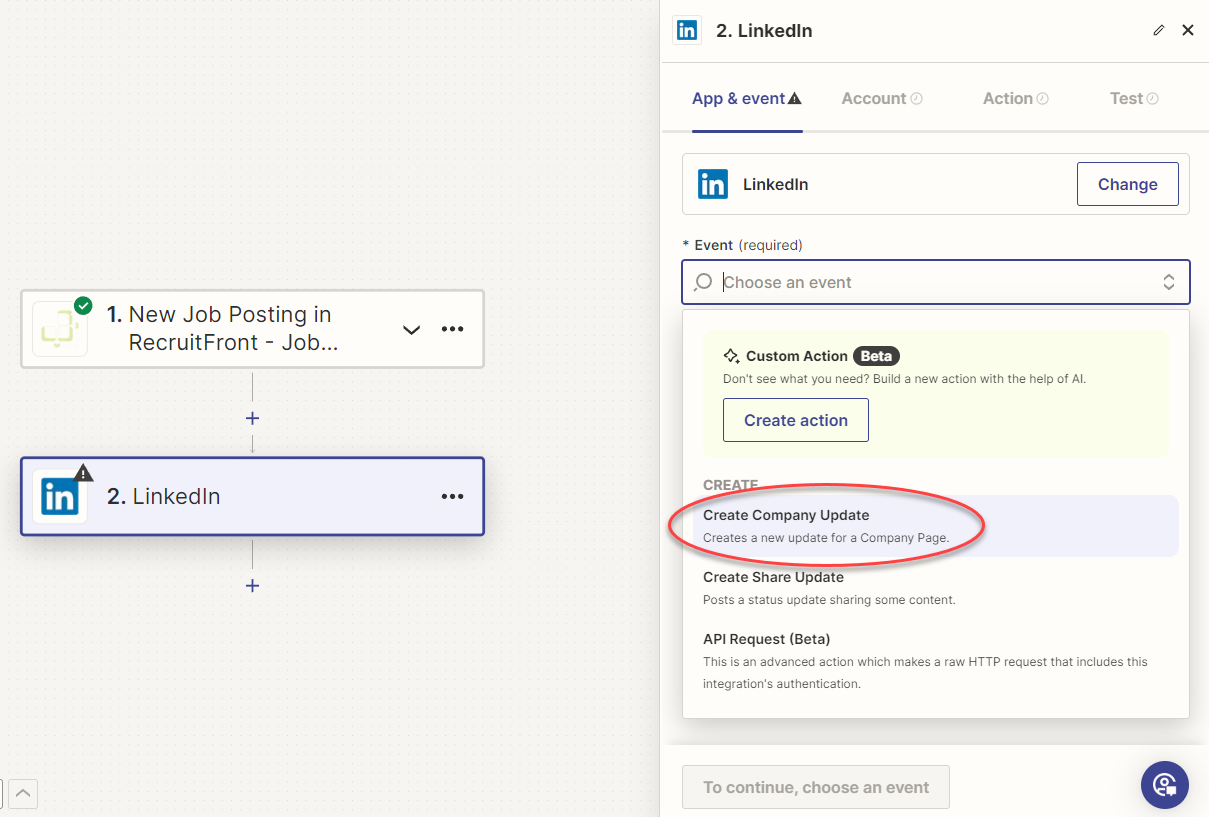Open the three-dot menu for LinkedIn step
1209x817 pixels.
pos(453,496)
